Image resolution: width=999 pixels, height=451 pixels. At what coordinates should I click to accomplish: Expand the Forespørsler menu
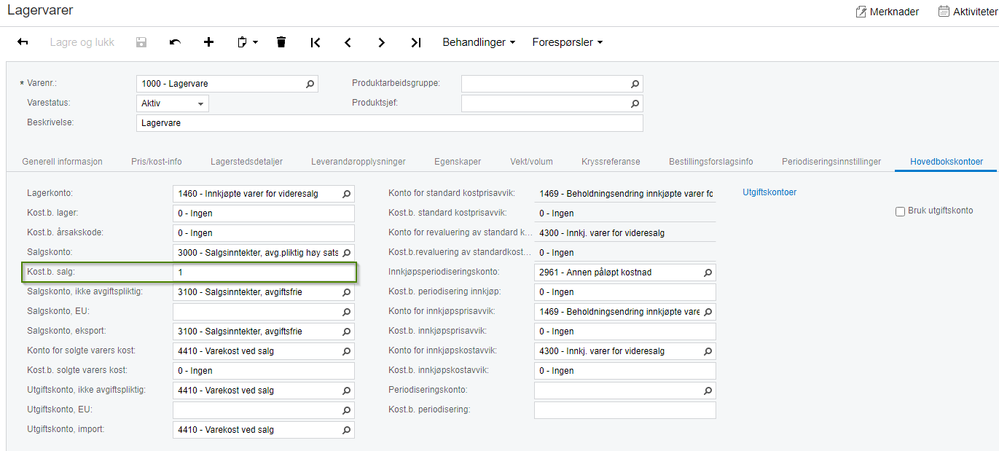(567, 43)
